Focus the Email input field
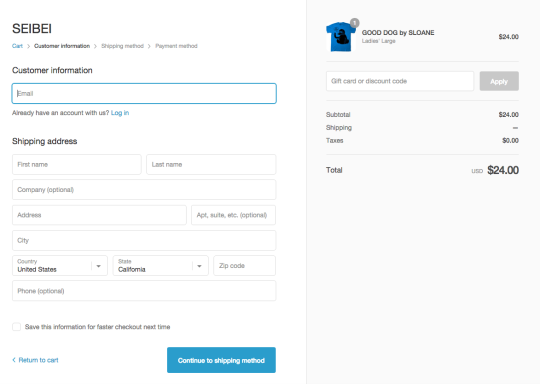This screenshot has height=384, width=540. point(144,93)
